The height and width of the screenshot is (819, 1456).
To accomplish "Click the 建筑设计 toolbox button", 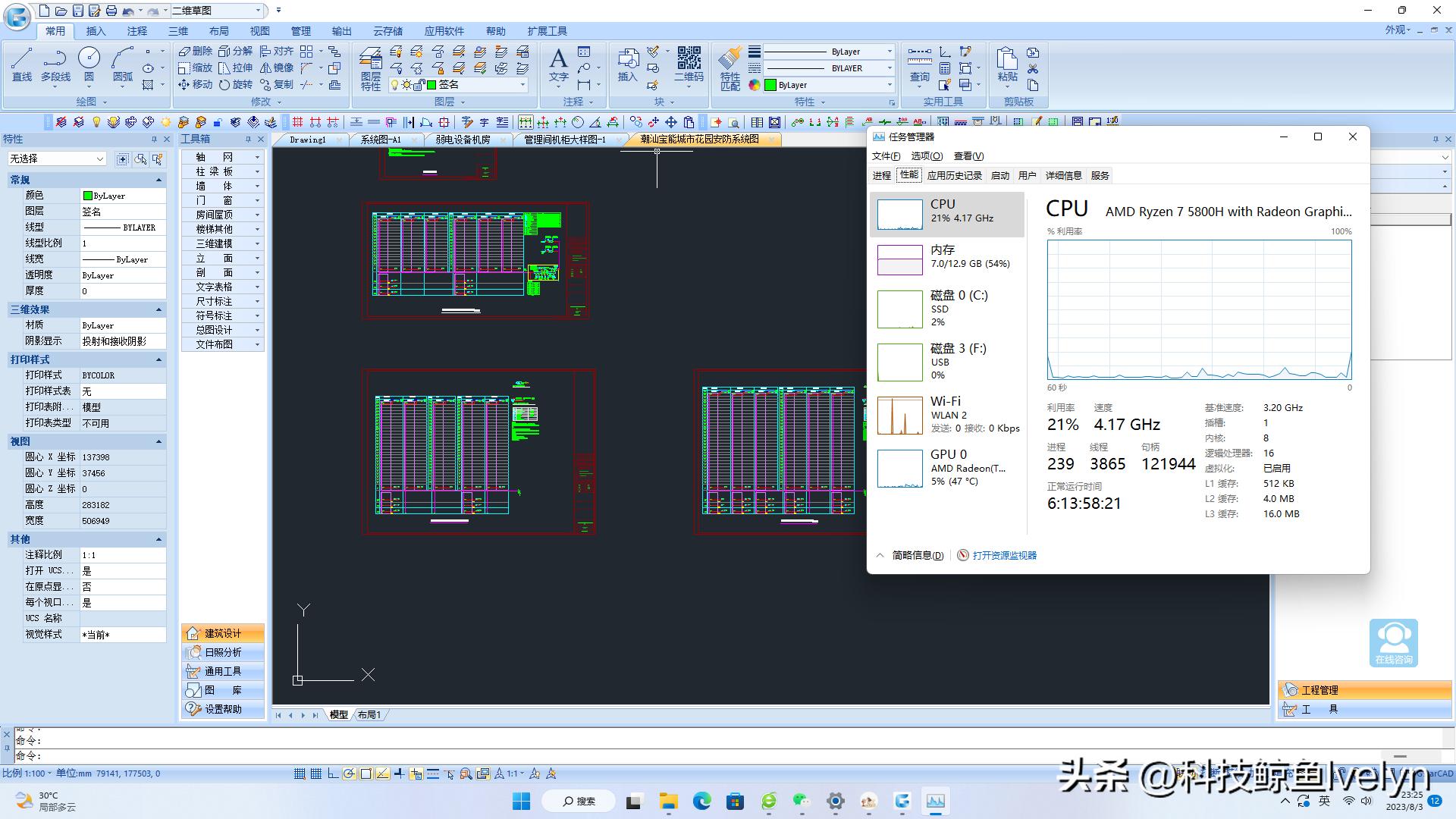I will [x=222, y=633].
